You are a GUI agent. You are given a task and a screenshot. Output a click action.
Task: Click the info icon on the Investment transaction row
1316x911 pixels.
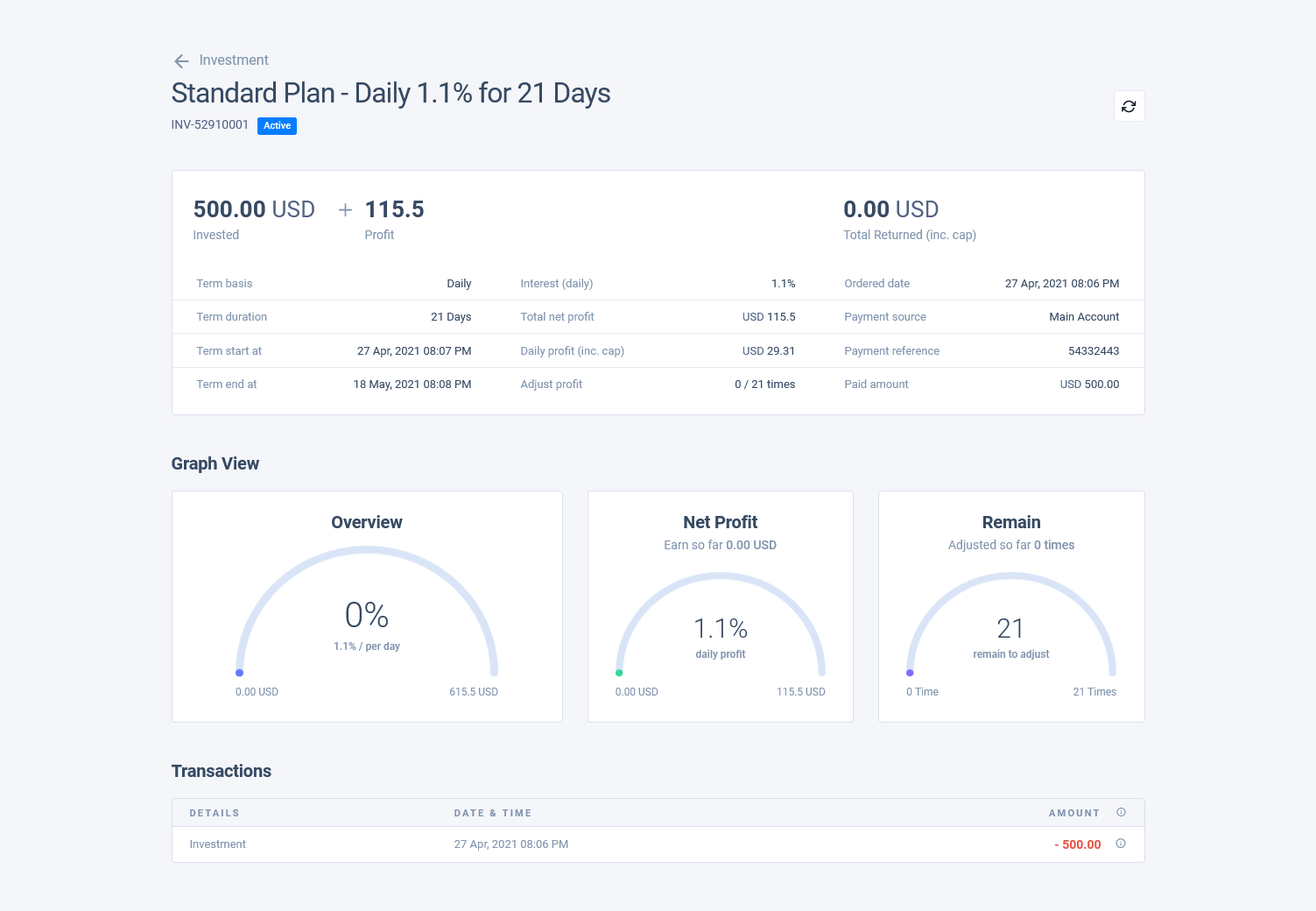pyautogui.click(x=1121, y=844)
